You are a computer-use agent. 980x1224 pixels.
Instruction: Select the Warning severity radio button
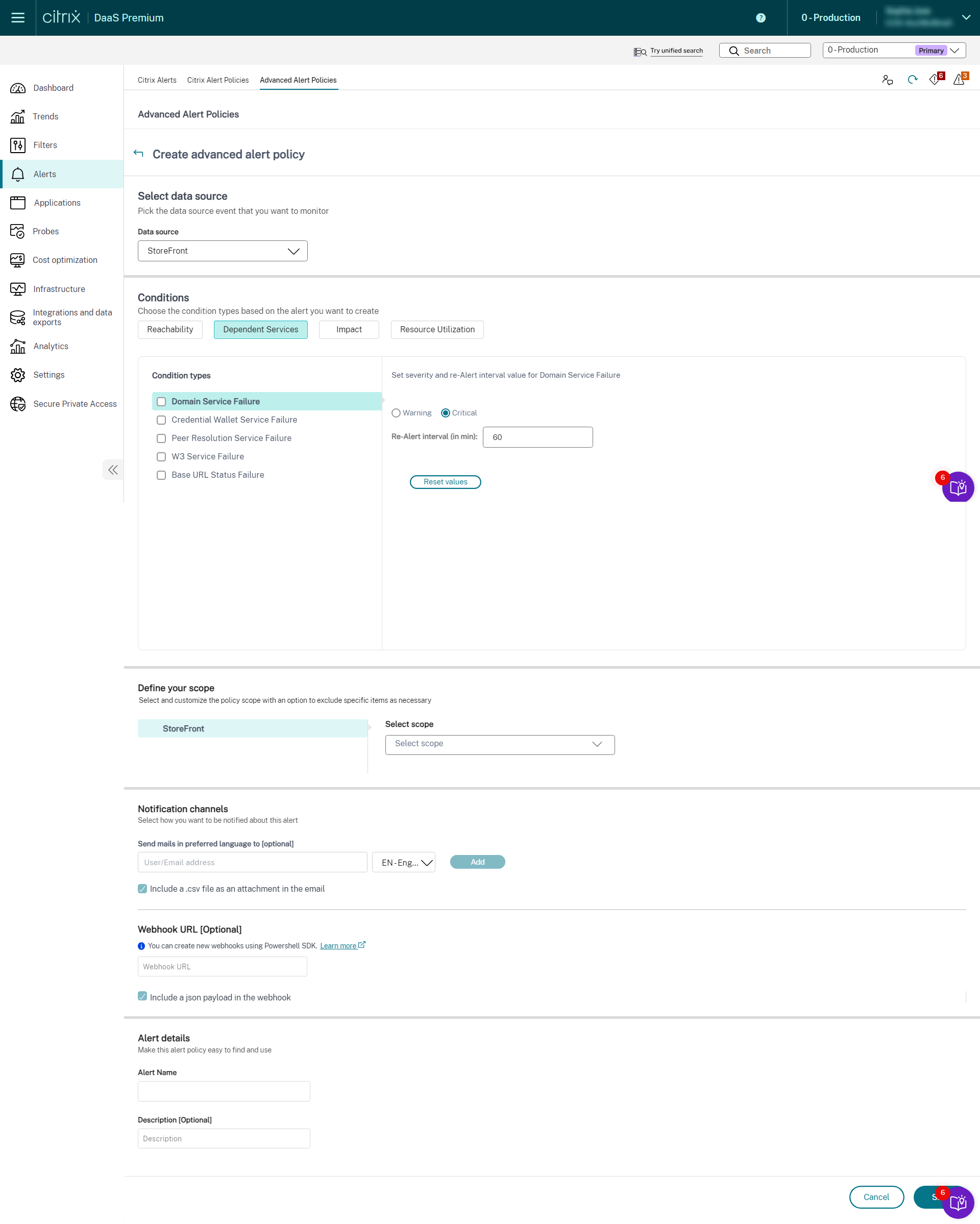coord(396,413)
